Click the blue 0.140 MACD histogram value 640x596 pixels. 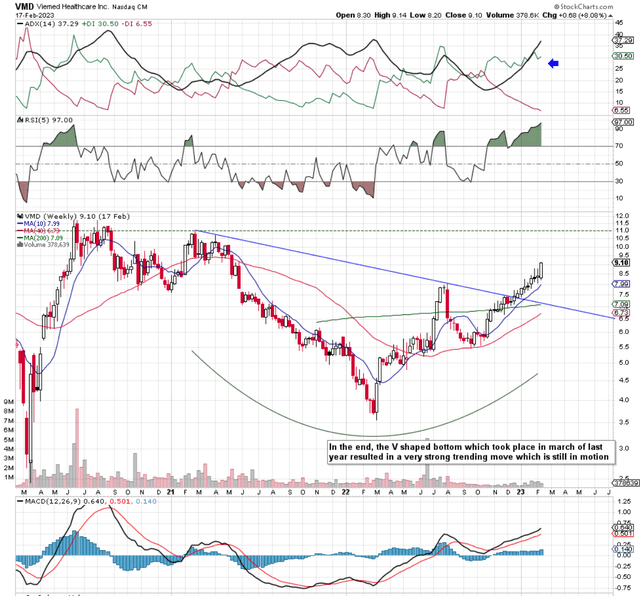[146, 501]
